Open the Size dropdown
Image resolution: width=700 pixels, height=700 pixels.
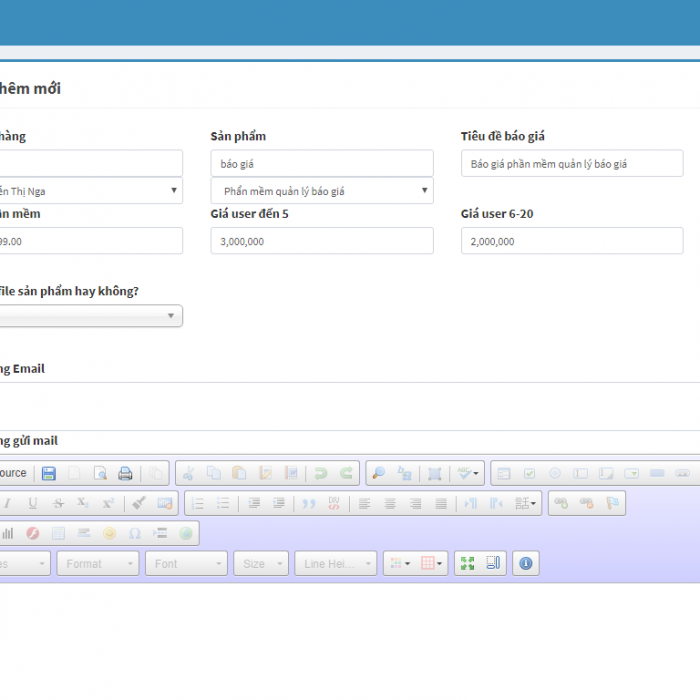261,564
